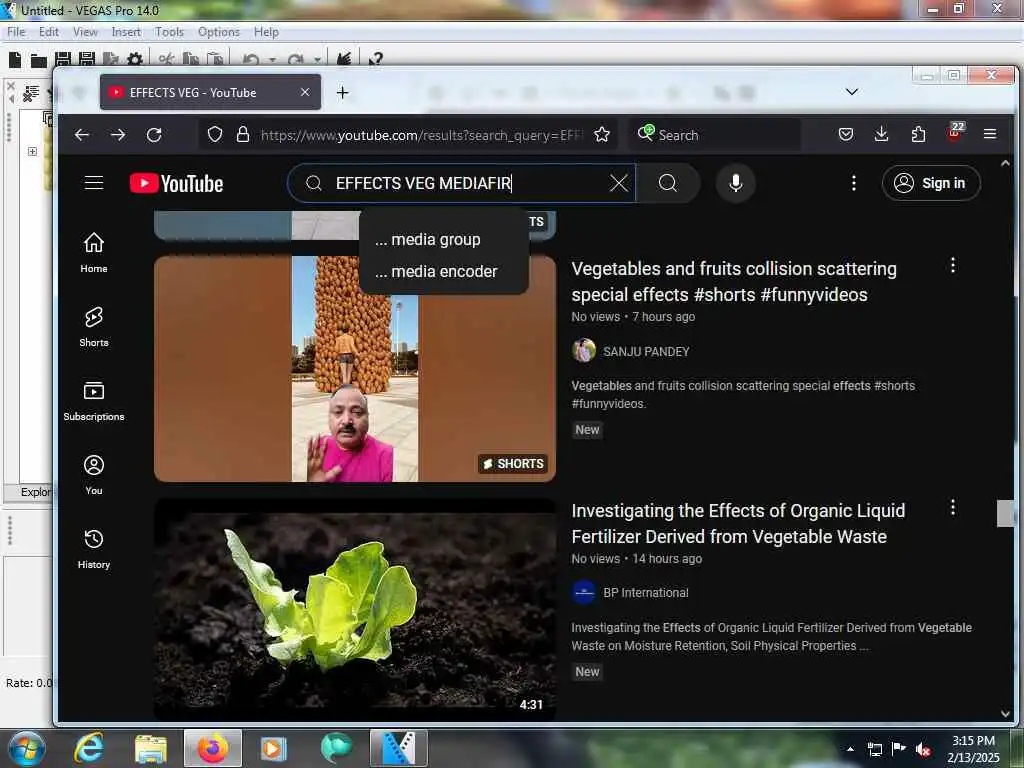Image resolution: width=1024 pixels, height=768 pixels.
Task: Click Interactive tutorials icon in VEGAS toolbar
Action: tap(344, 60)
